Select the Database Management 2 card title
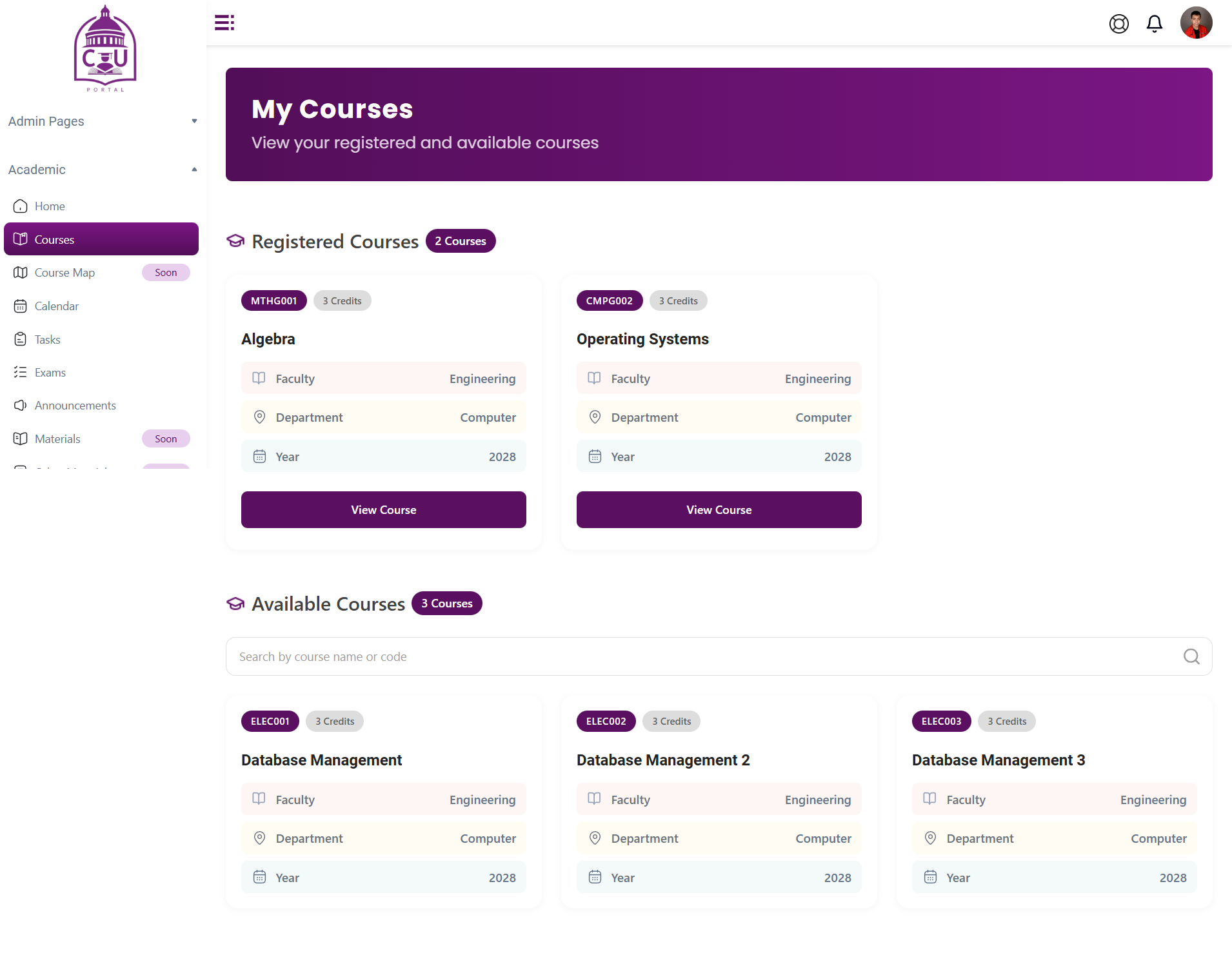The height and width of the screenshot is (973, 1232). pos(663,760)
